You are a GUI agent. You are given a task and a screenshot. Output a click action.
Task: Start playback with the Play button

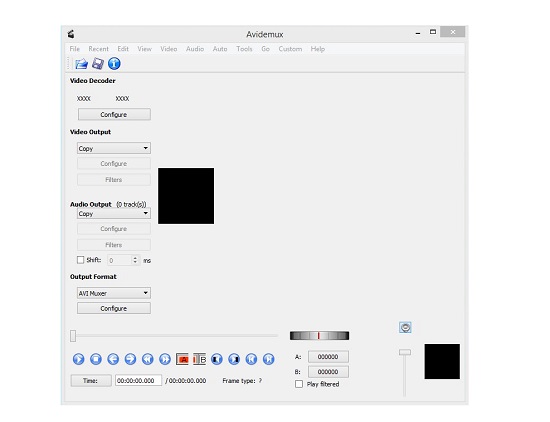coord(79,359)
